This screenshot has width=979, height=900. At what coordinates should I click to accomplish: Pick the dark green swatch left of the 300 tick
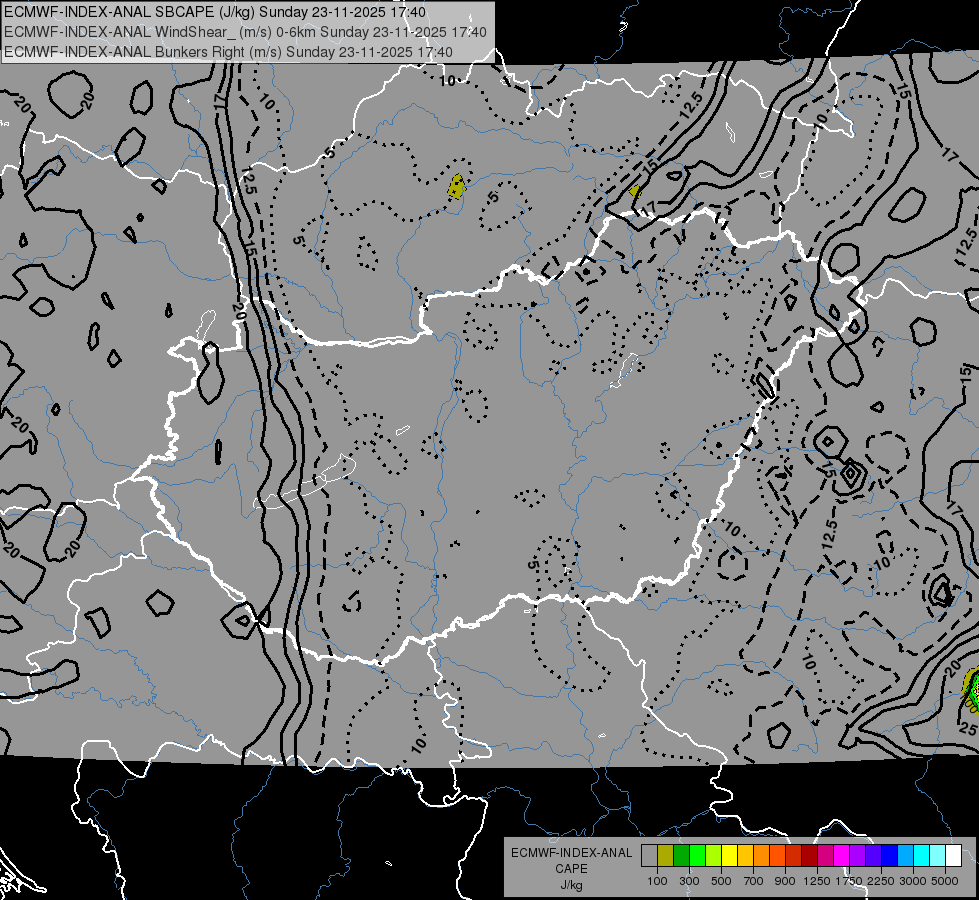(x=681, y=855)
